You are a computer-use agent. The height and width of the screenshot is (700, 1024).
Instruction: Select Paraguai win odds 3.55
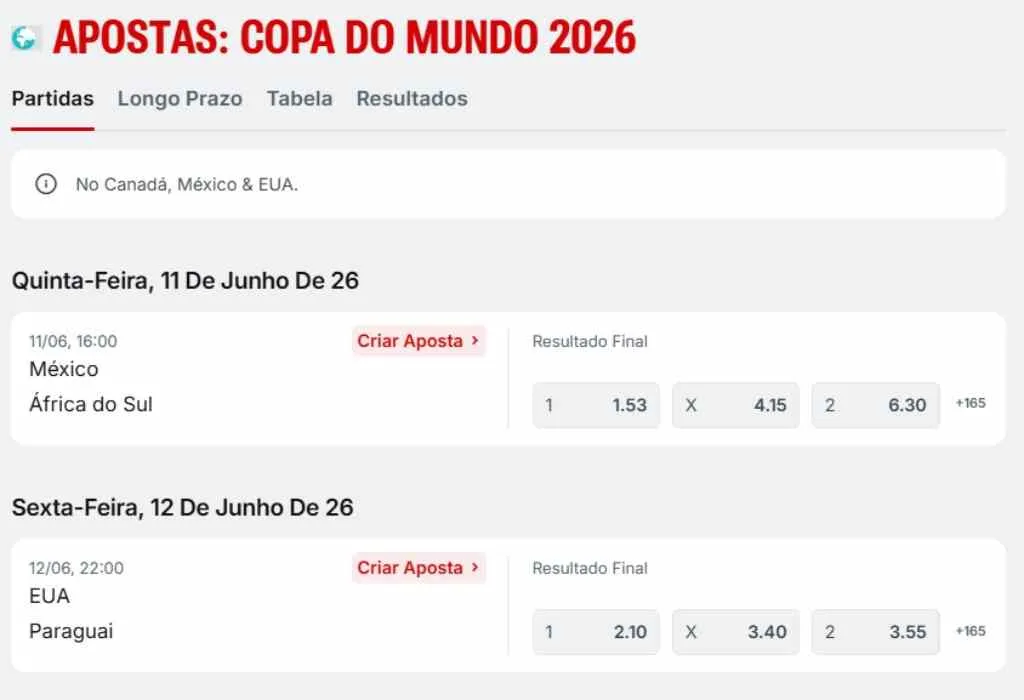(x=875, y=632)
